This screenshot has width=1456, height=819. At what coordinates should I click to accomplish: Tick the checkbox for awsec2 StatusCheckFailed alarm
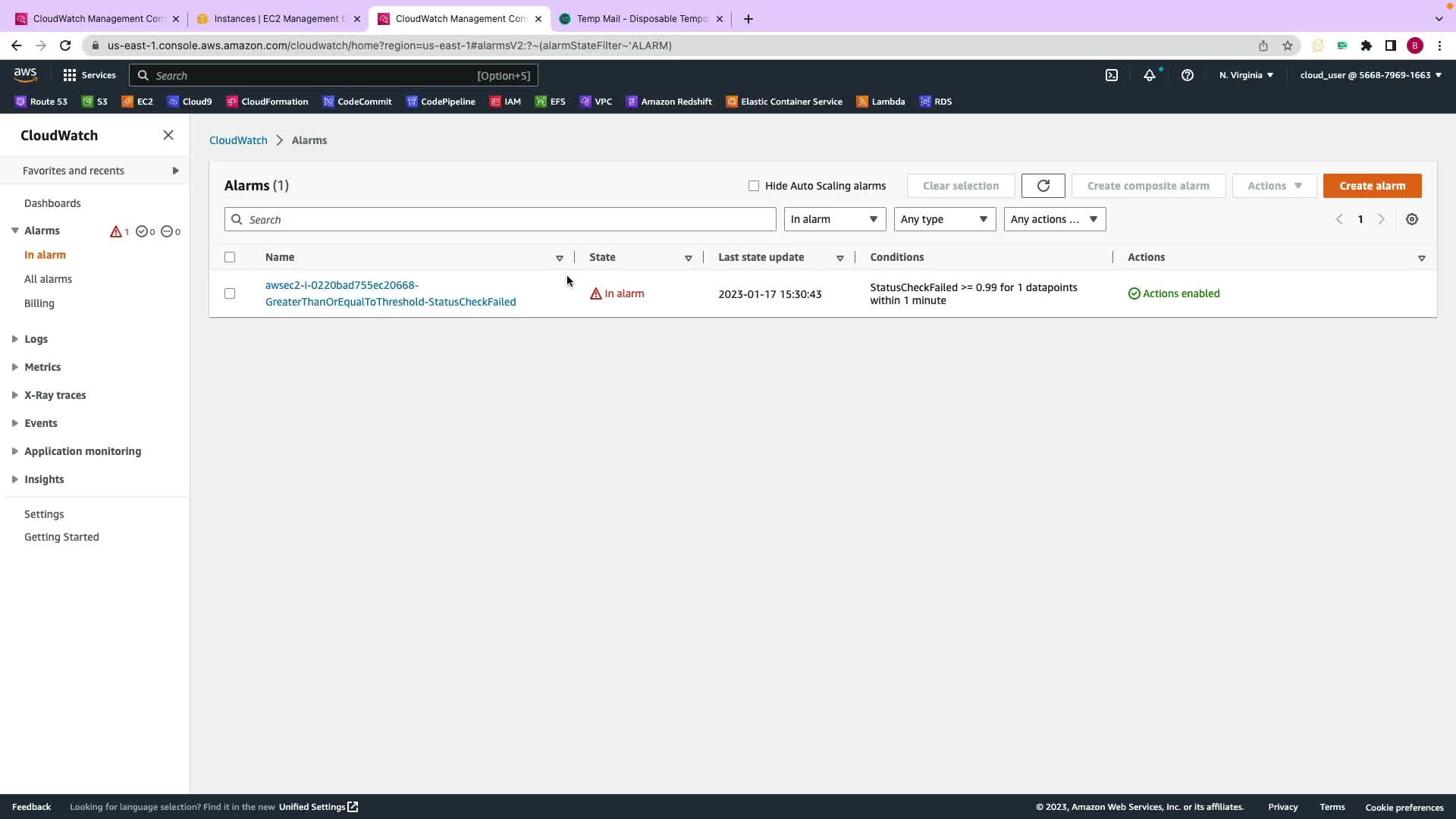[x=230, y=293]
